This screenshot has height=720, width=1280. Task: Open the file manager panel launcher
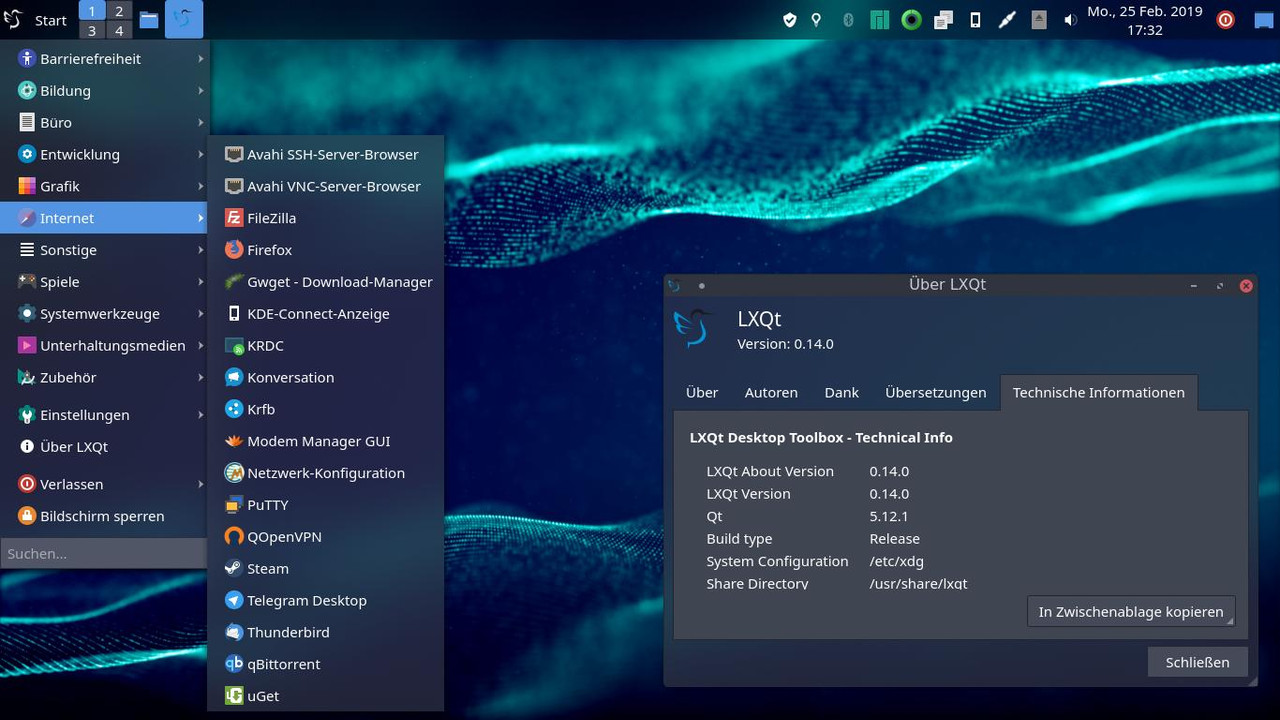149,19
